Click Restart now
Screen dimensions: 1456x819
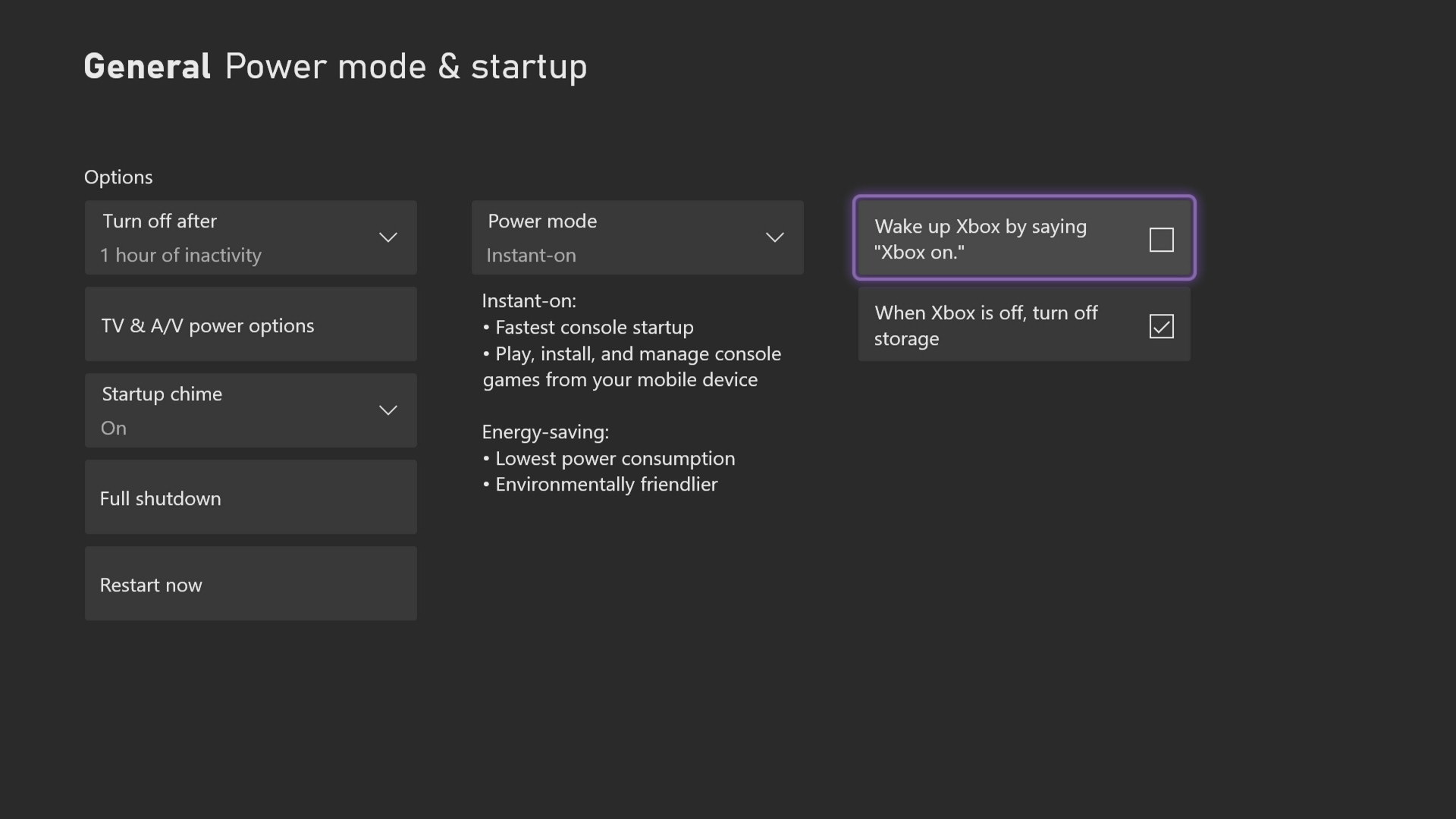click(250, 583)
